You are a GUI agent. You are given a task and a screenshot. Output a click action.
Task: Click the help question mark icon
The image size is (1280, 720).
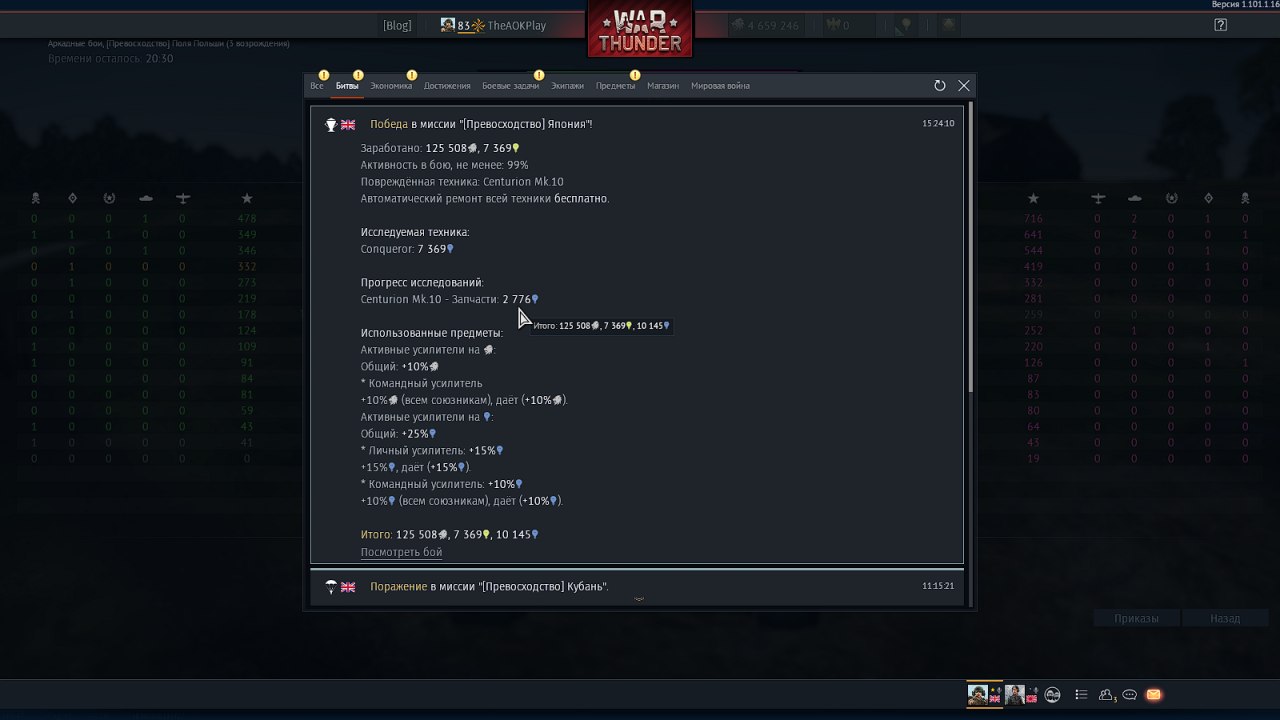[x=1220, y=25]
